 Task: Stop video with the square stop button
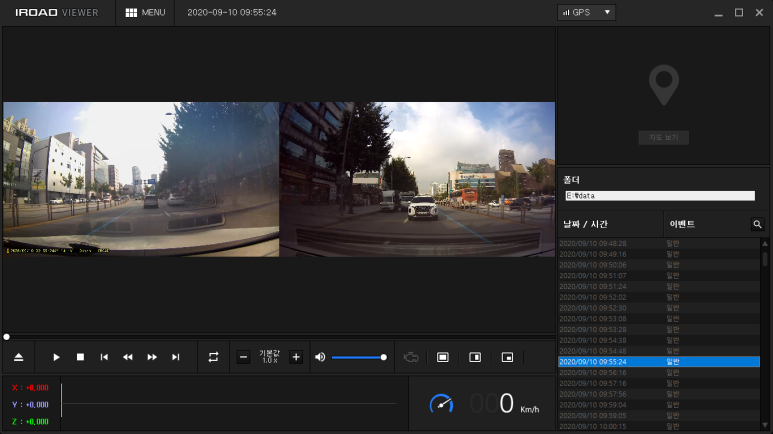80,357
